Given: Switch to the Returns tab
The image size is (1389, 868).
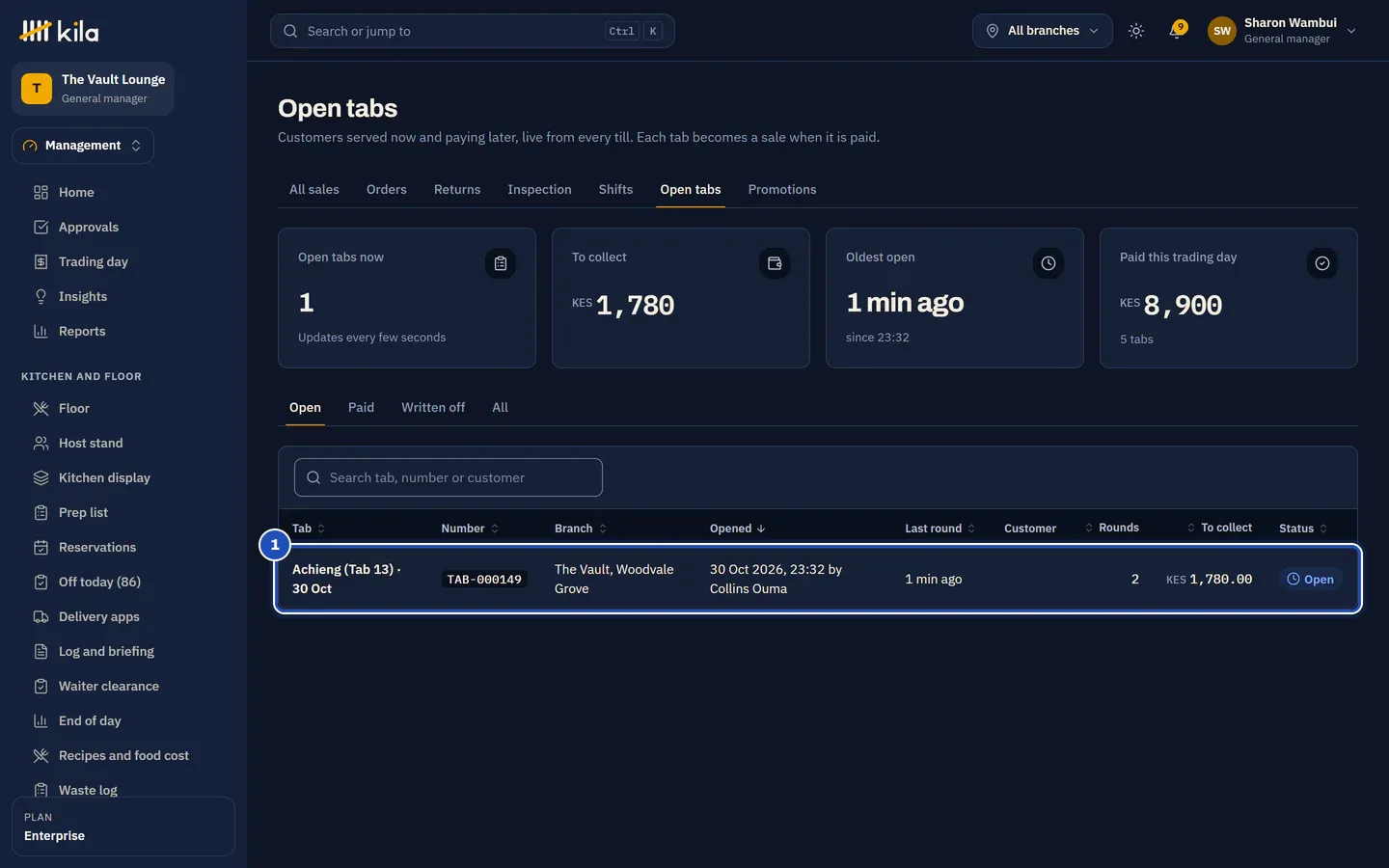Looking at the screenshot, I should tap(457, 189).
